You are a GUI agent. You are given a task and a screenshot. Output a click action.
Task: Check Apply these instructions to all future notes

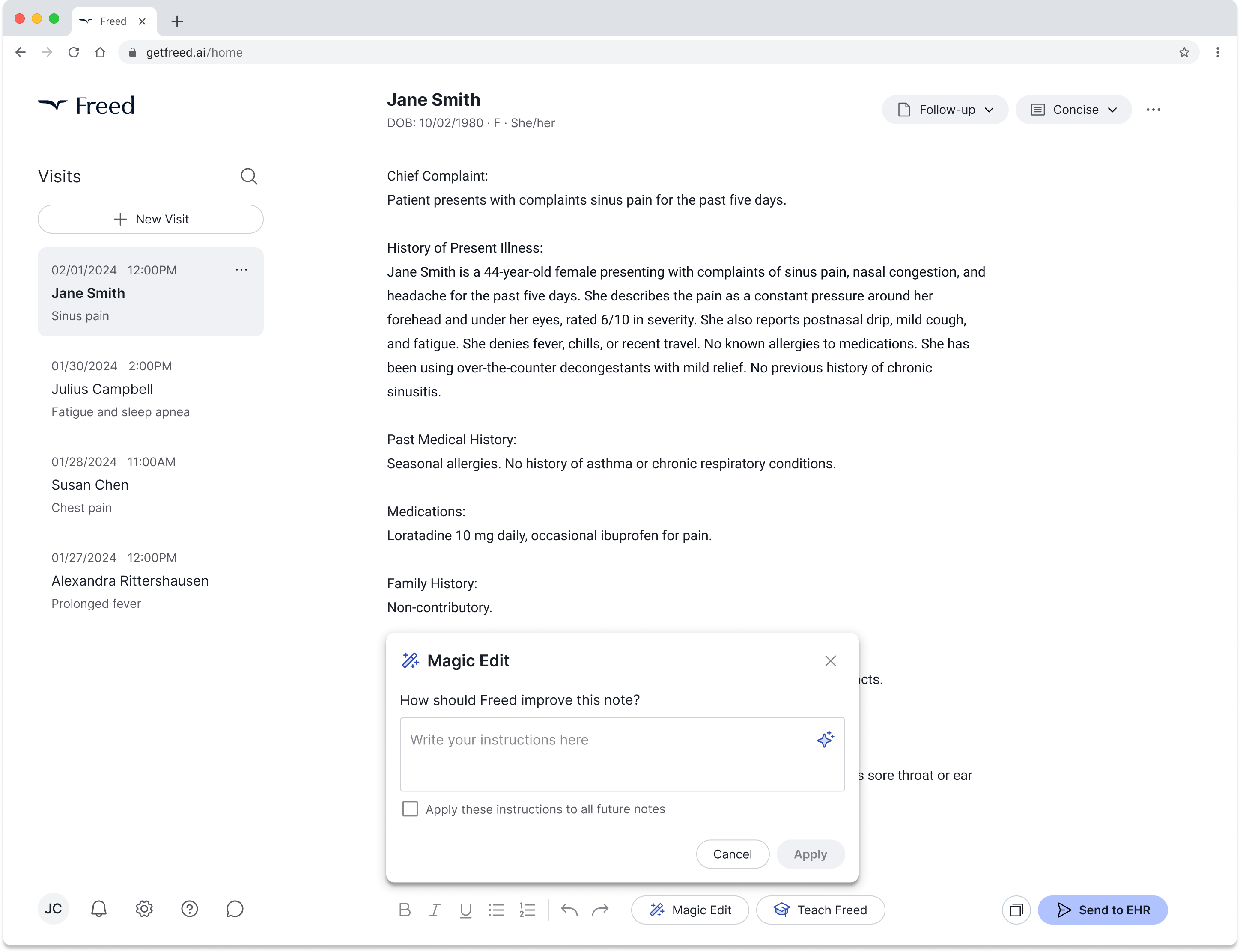click(410, 809)
